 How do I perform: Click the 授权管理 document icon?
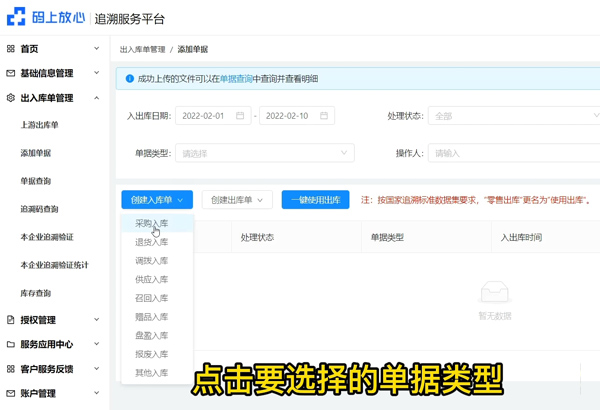click(11, 320)
